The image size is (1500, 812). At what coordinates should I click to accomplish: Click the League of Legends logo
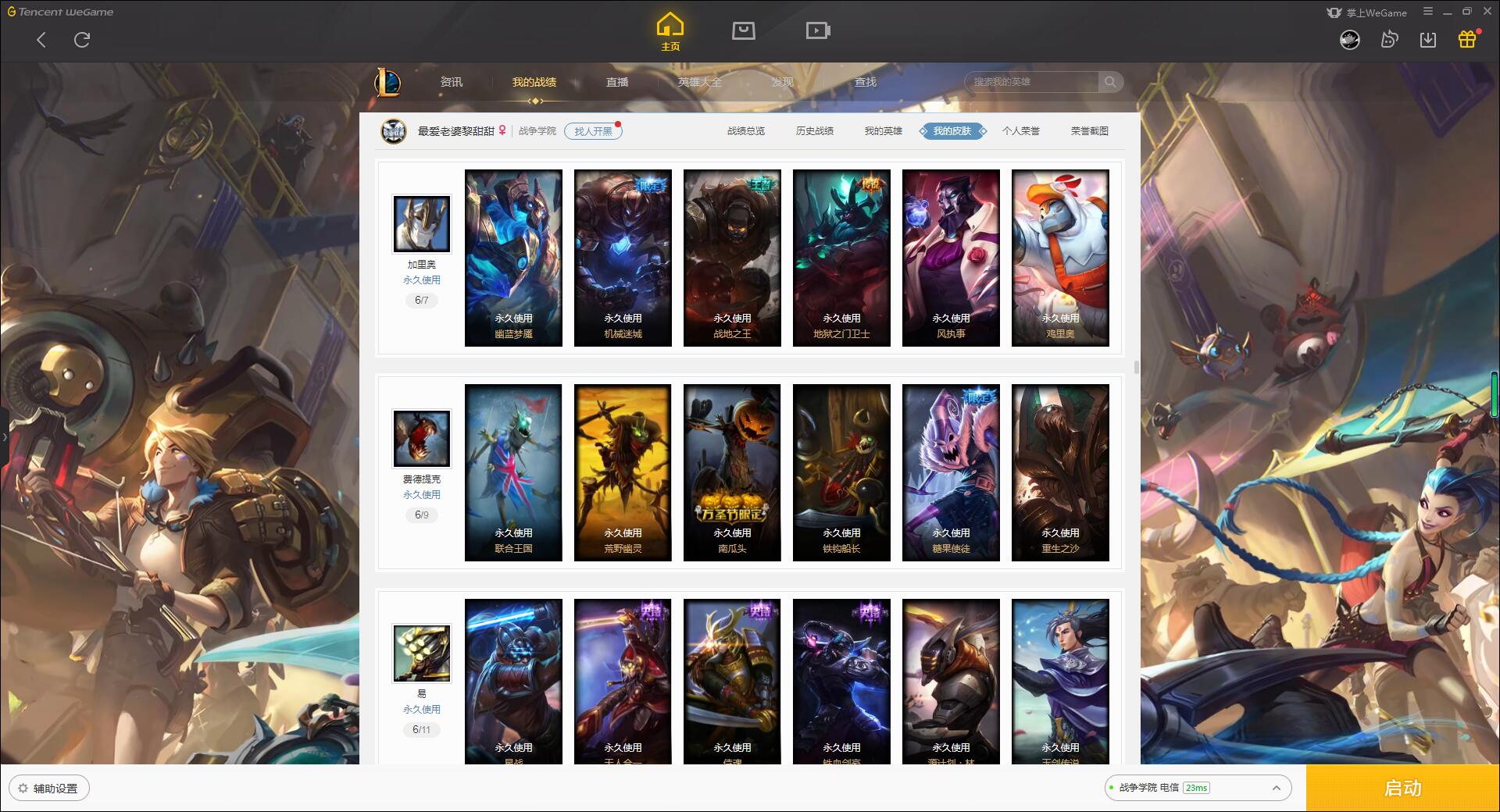point(388,82)
